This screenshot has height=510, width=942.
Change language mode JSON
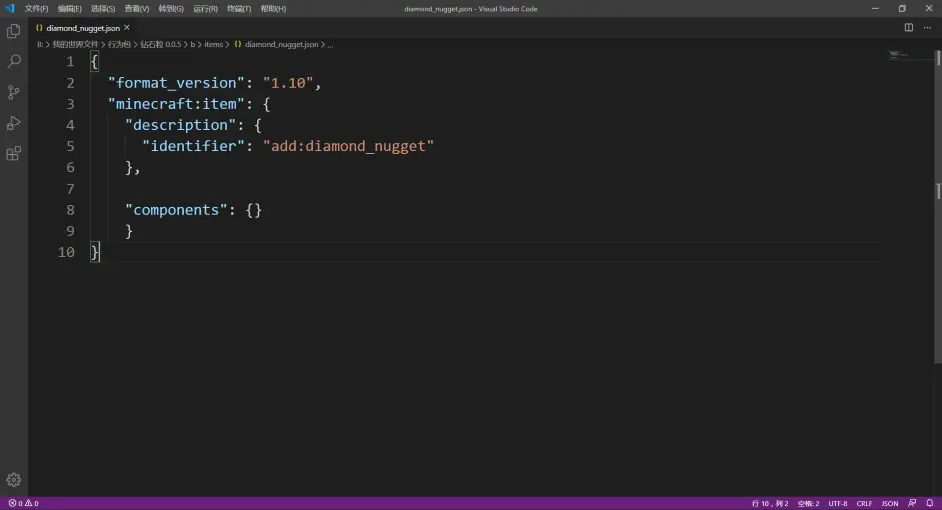click(890, 503)
